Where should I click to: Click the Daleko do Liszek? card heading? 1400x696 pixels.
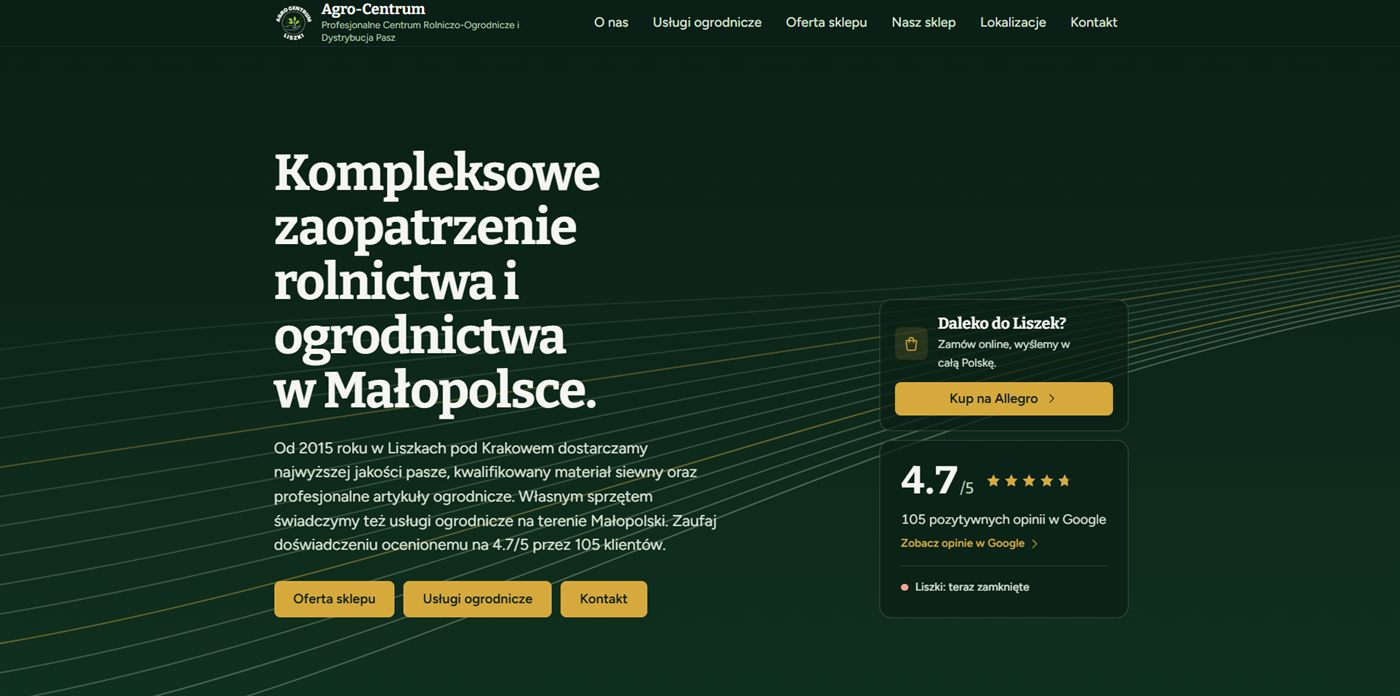[x=1002, y=323]
